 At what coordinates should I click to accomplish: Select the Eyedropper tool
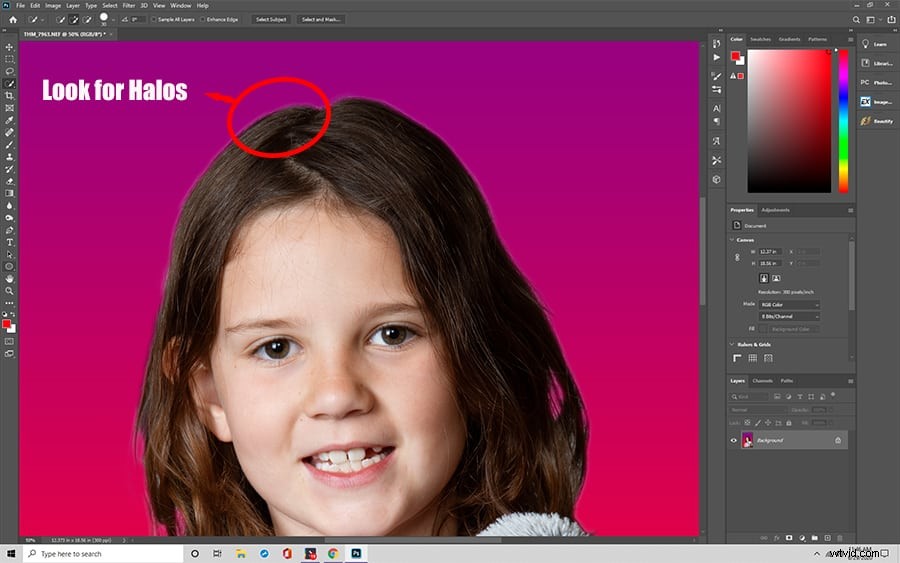point(9,120)
